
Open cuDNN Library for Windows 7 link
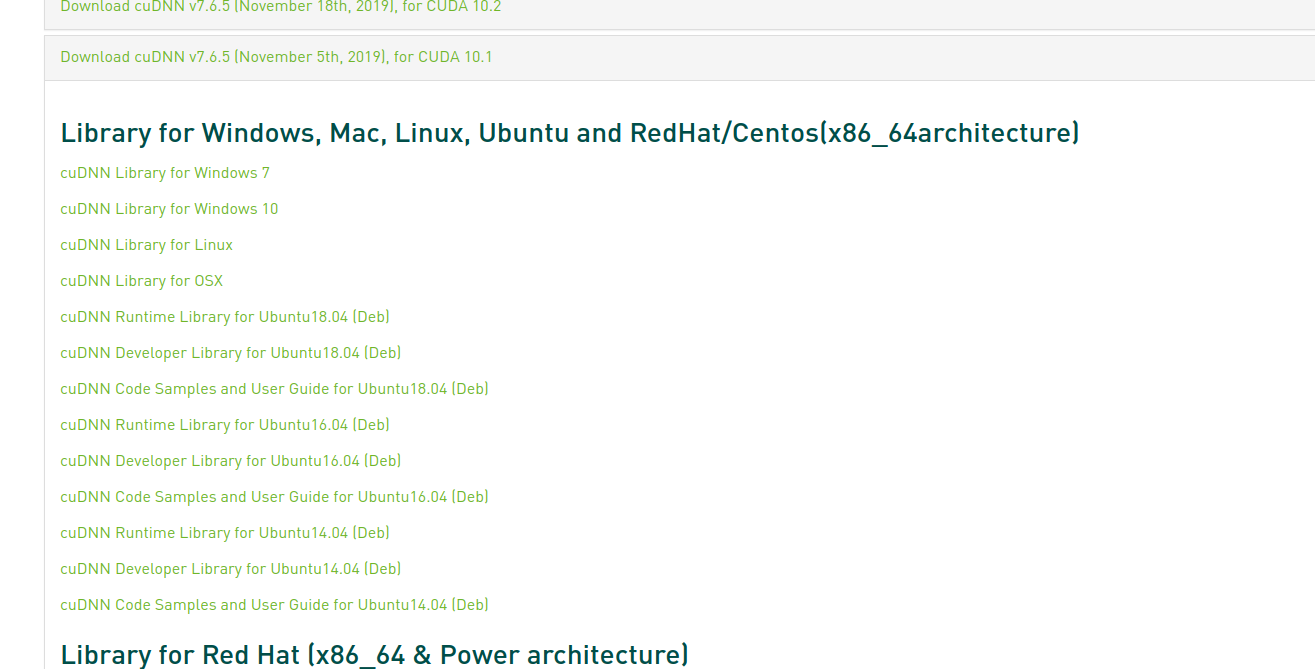165,173
